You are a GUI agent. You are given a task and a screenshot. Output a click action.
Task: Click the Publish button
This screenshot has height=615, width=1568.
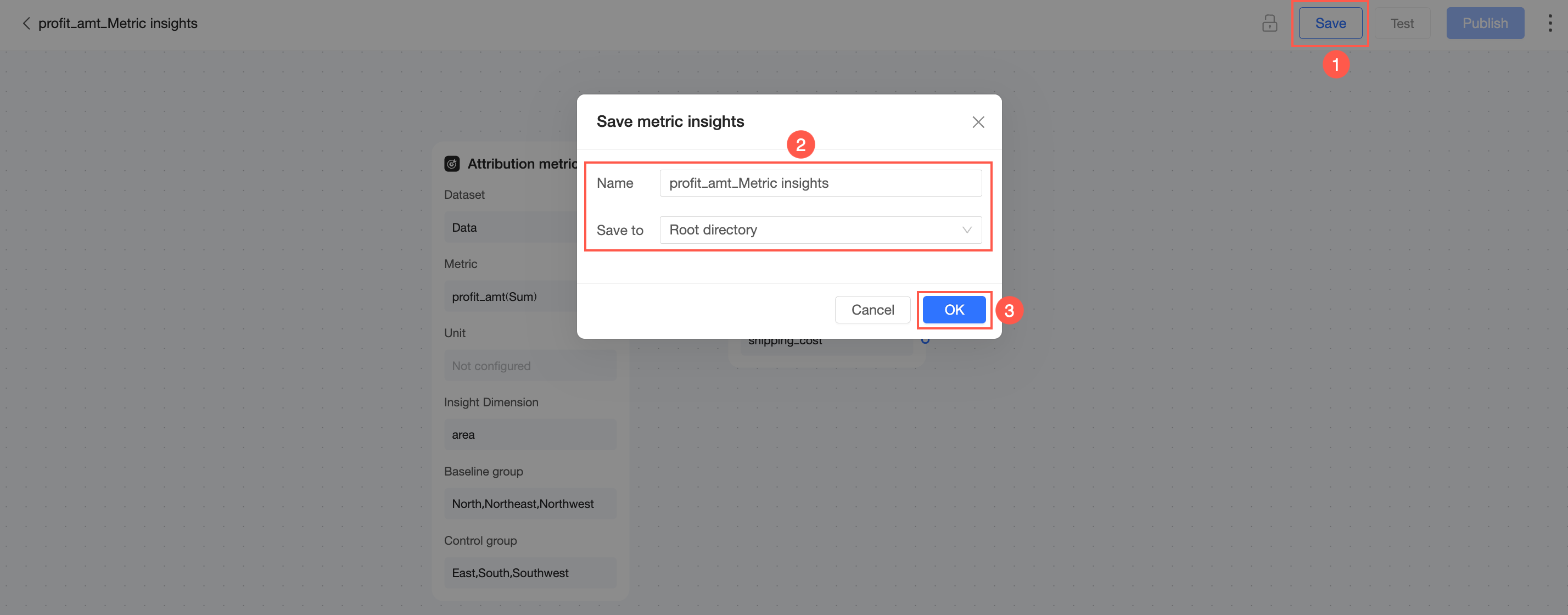click(x=1485, y=23)
